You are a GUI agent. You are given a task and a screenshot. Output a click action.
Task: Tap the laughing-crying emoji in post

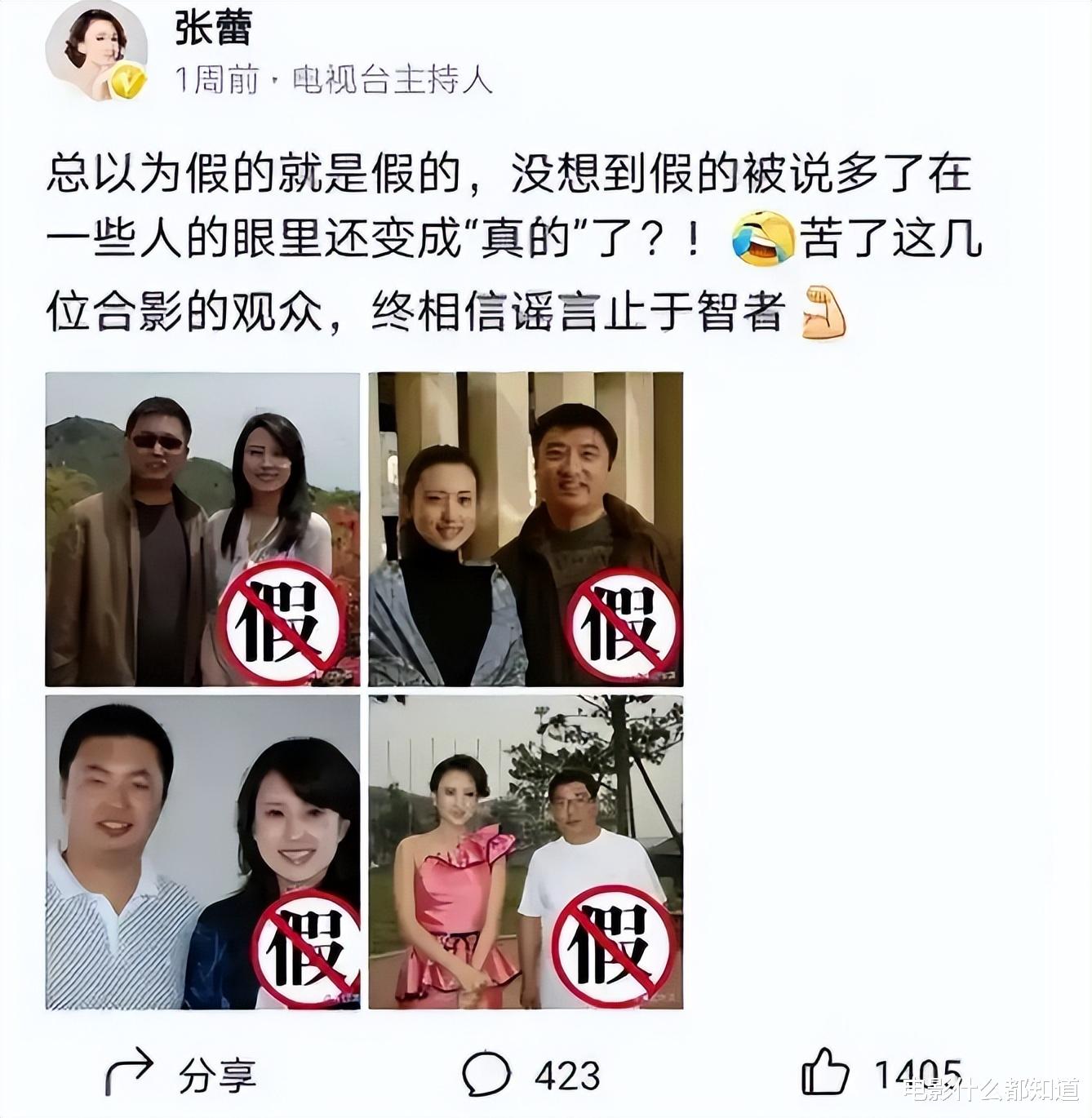click(x=763, y=238)
